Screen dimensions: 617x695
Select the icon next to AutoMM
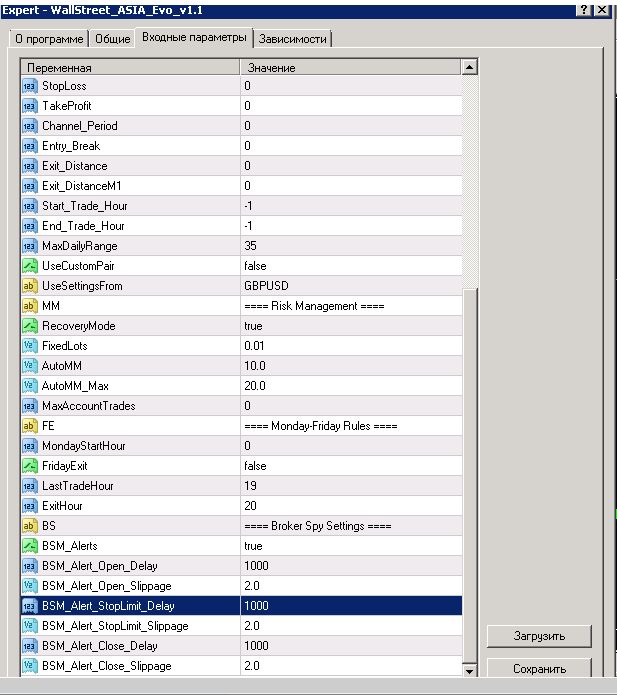[x=30, y=366]
